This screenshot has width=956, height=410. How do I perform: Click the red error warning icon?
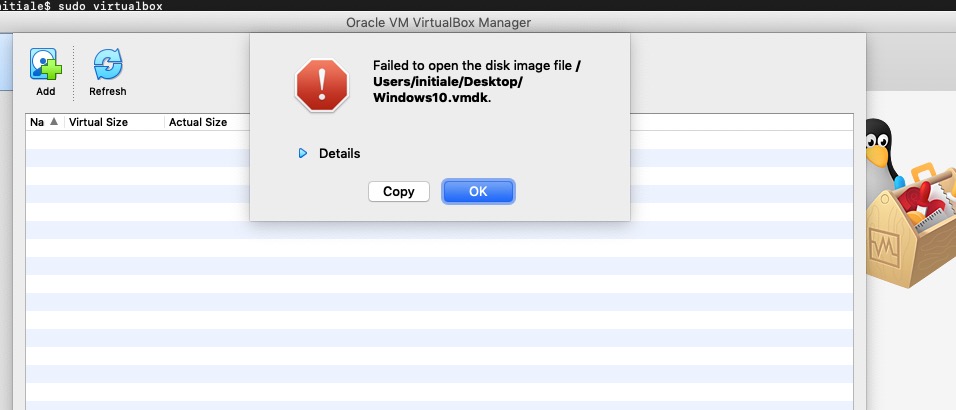tap(322, 85)
